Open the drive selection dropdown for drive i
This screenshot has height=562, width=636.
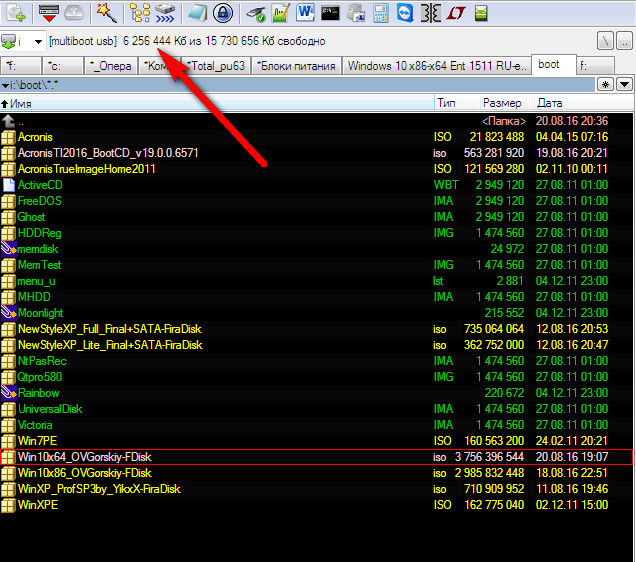[38, 41]
